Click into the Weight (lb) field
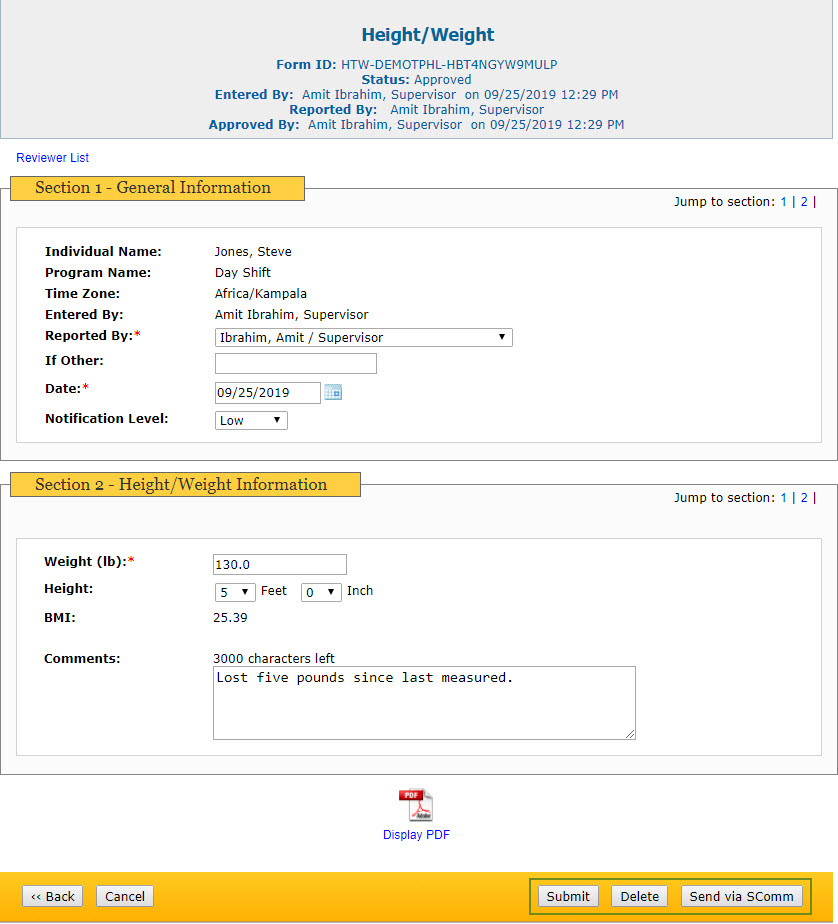The height and width of the screenshot is (924, 838). pyautogui.click(x=280, y=565)
